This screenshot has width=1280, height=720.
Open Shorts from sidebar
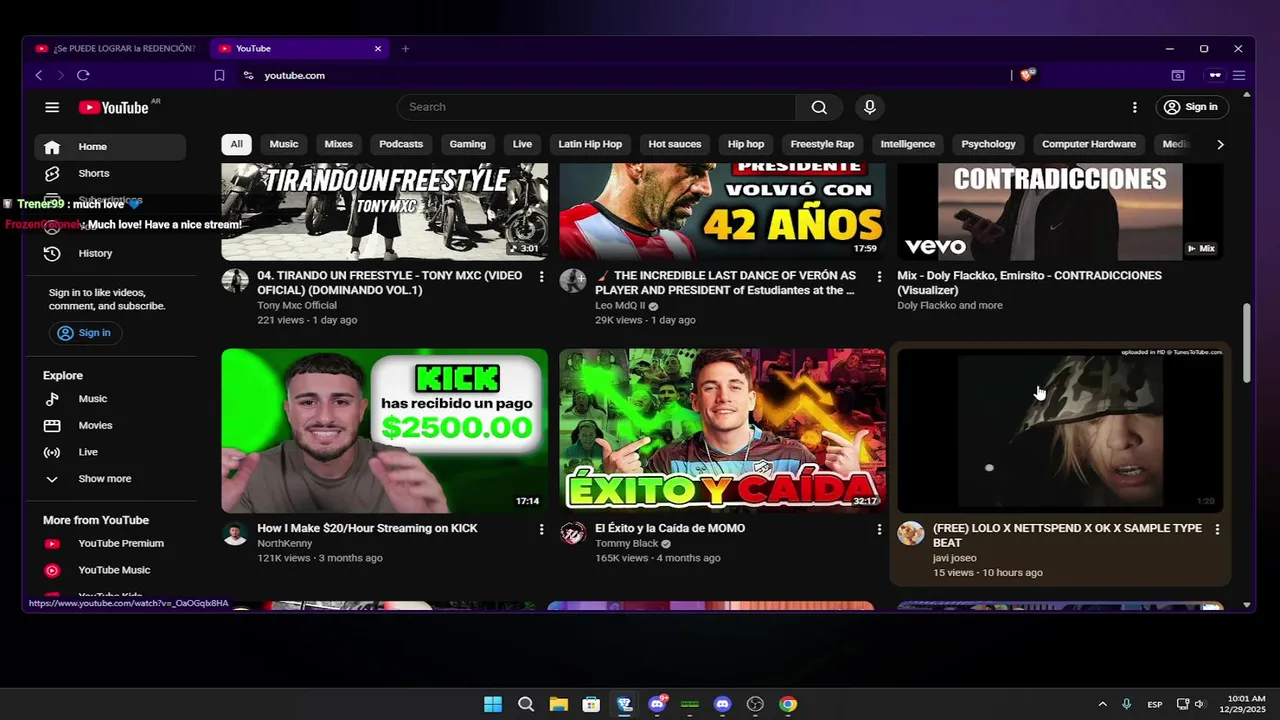[110, 173]
